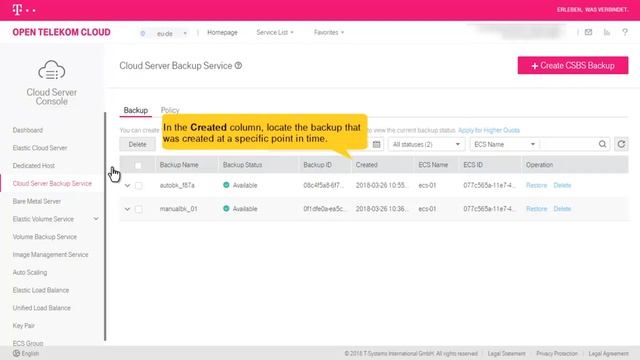Screen dimensions: 640x360
Task: Expand the manualbk_01 row details
Action: [127, 209]
